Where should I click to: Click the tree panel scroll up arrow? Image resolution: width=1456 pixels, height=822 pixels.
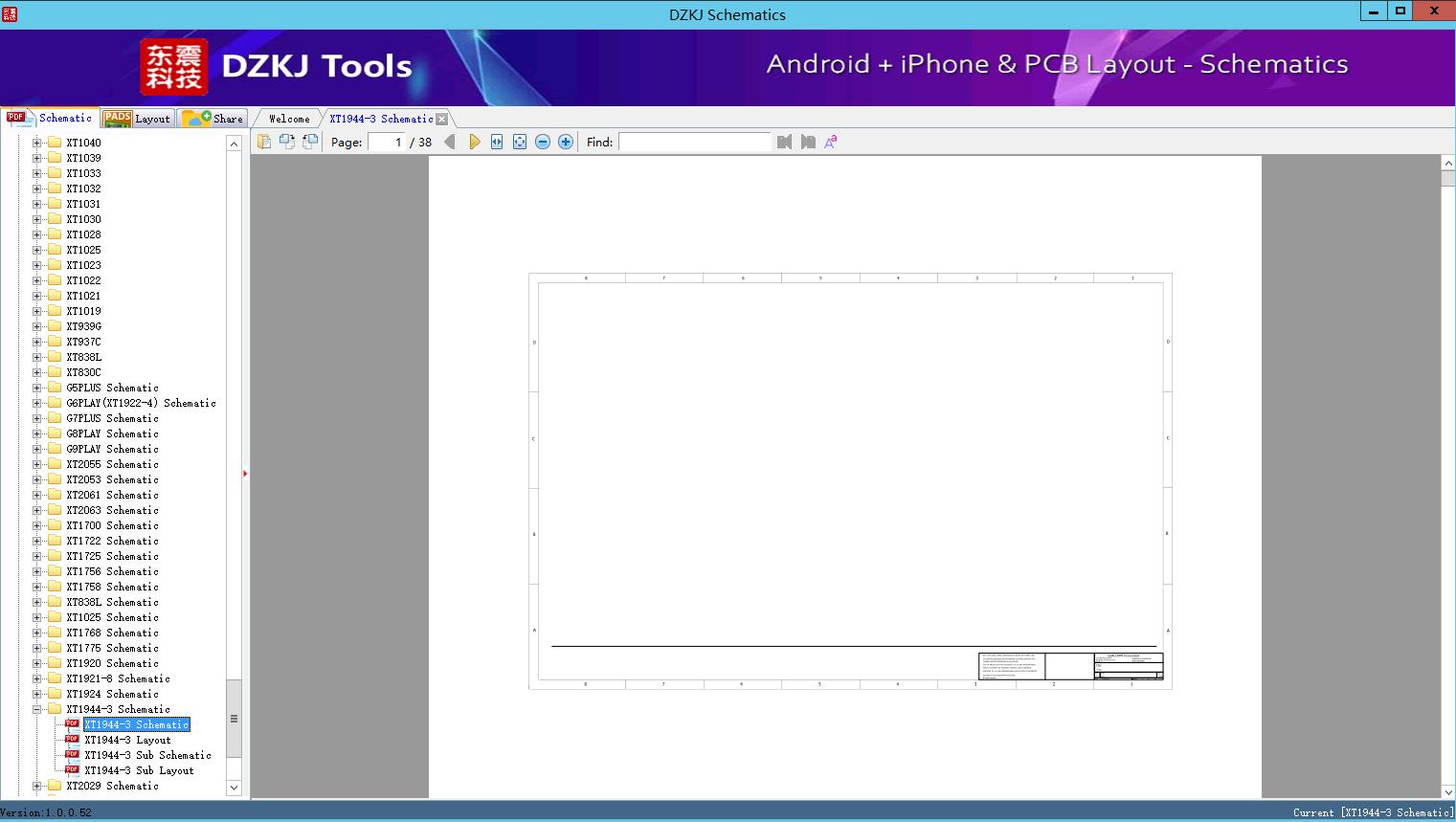point(234,144)
